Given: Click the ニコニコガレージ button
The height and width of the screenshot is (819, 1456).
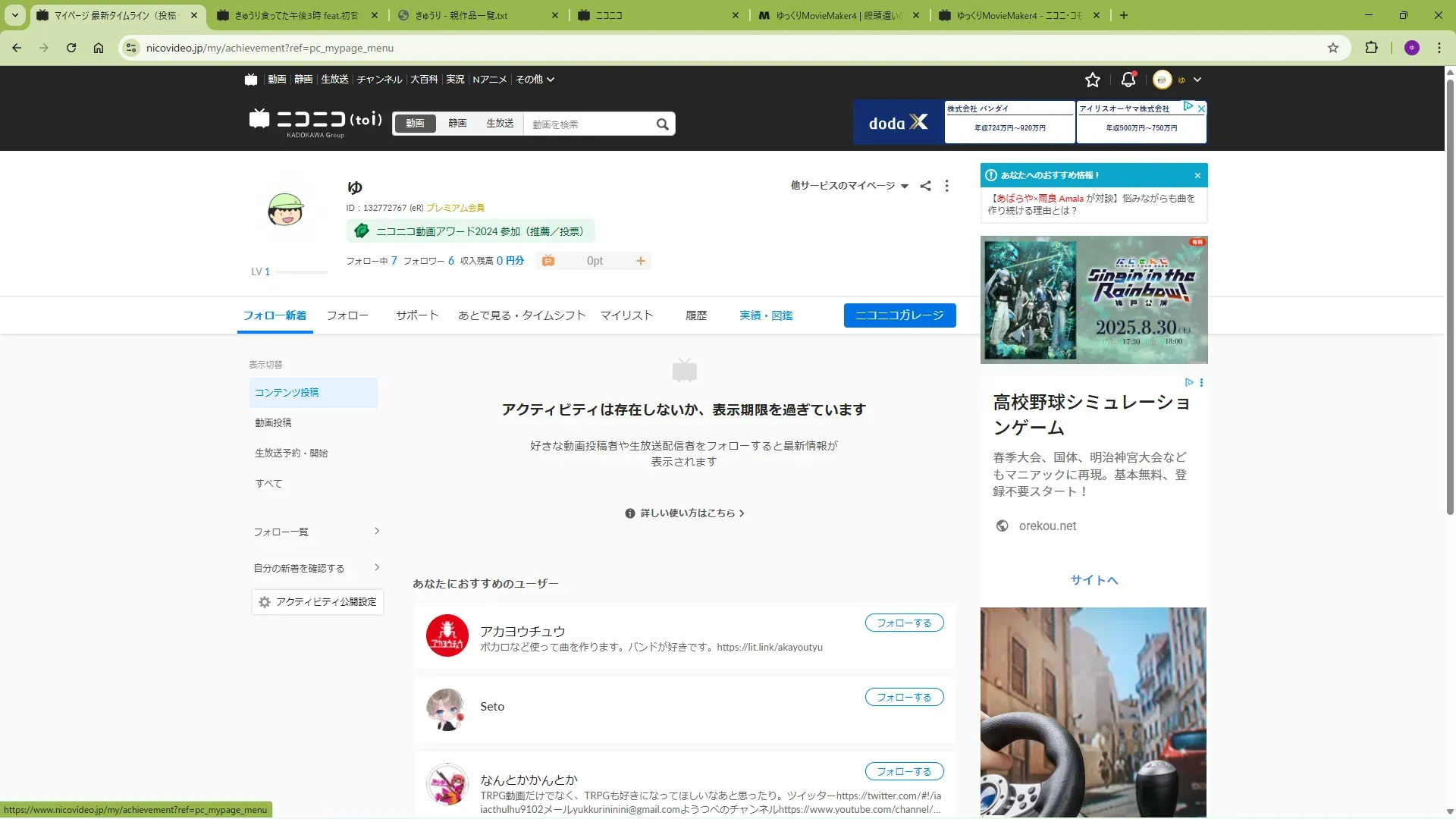Looking at the screenshot, I should point(899,315).
